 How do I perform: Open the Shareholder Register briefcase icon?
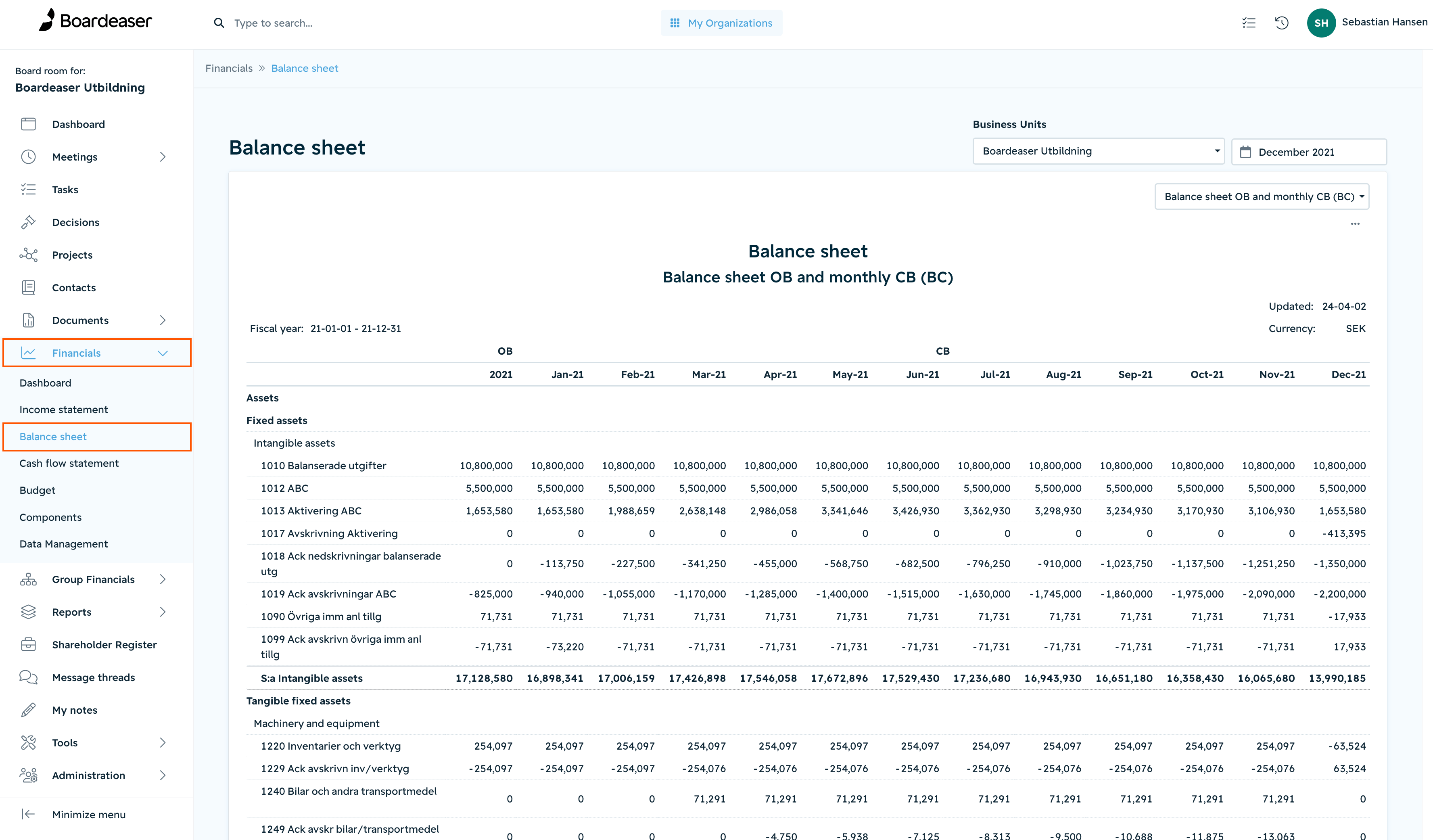click(28, 644)
